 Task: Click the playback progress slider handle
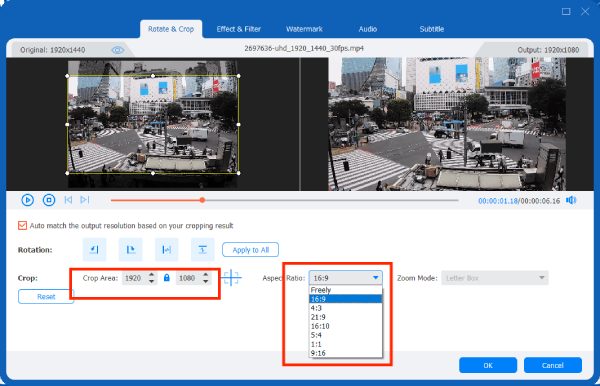coord(202,200)
